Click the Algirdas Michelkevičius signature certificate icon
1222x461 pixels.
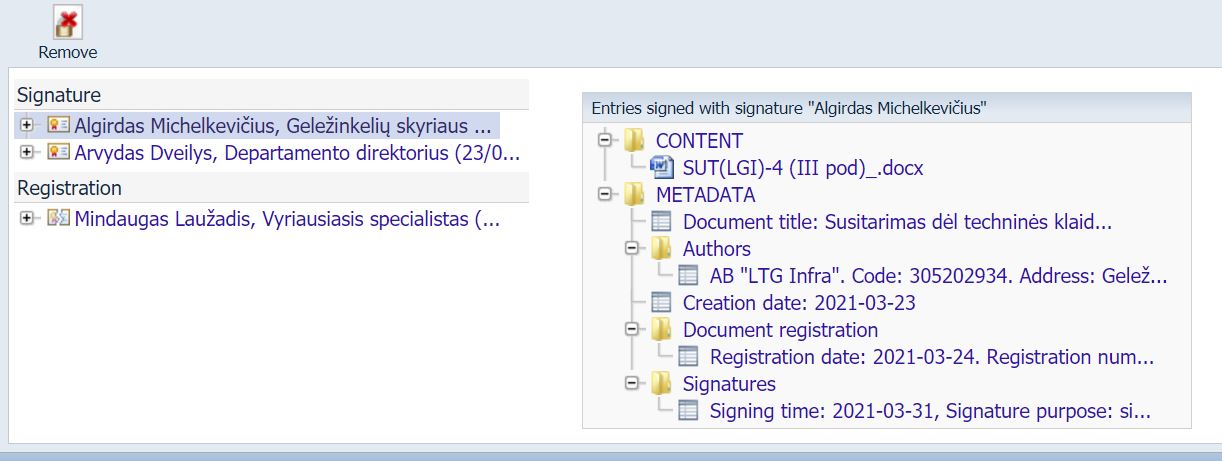click(59, 126)
